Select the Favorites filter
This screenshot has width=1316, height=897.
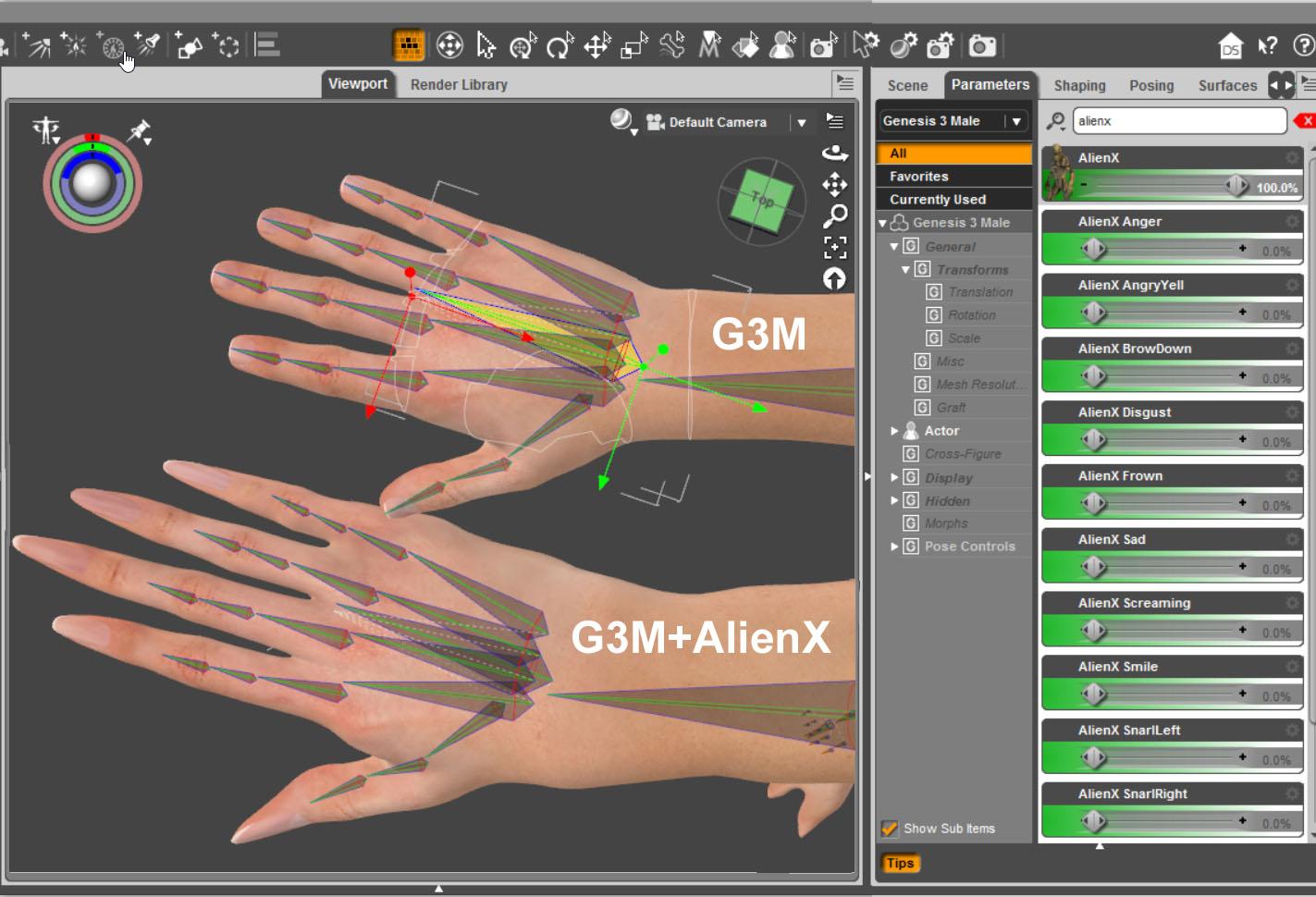point(953,177)
